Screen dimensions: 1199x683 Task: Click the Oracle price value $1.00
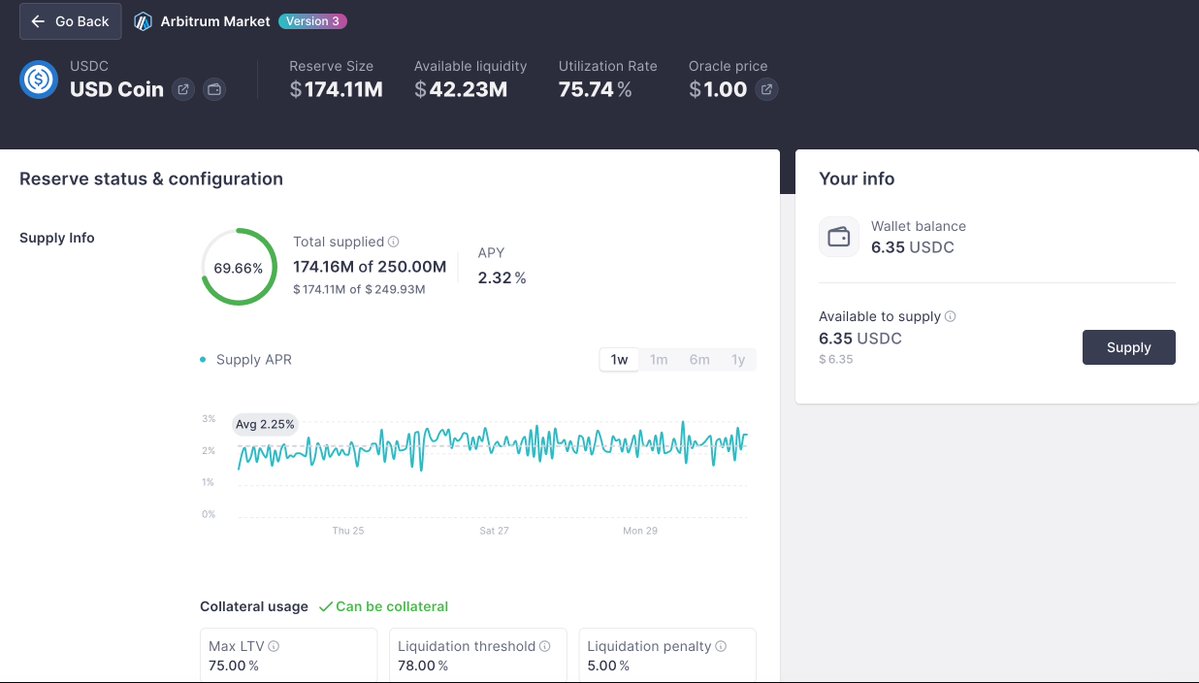pyautogui.click(x=717, y=89)
